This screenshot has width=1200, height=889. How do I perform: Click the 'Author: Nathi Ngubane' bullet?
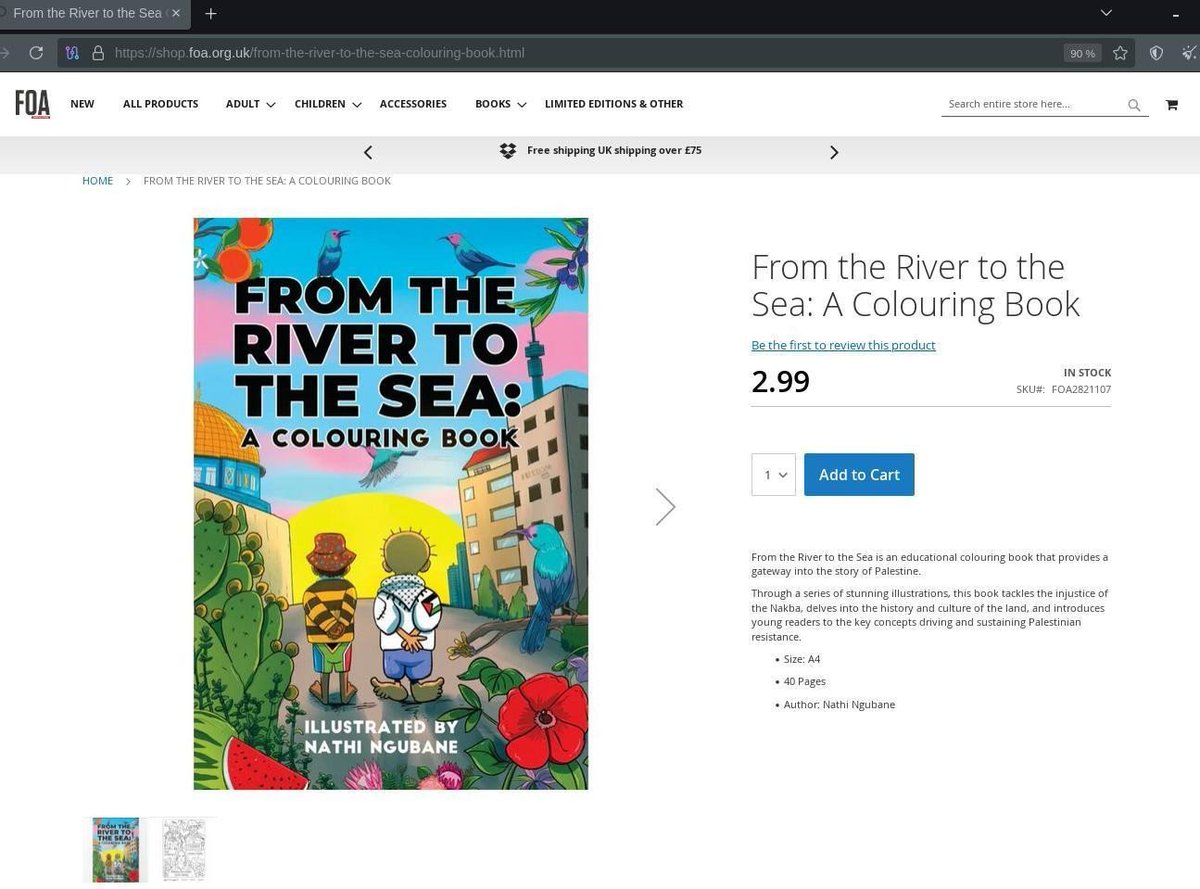(x=839, y=705)
